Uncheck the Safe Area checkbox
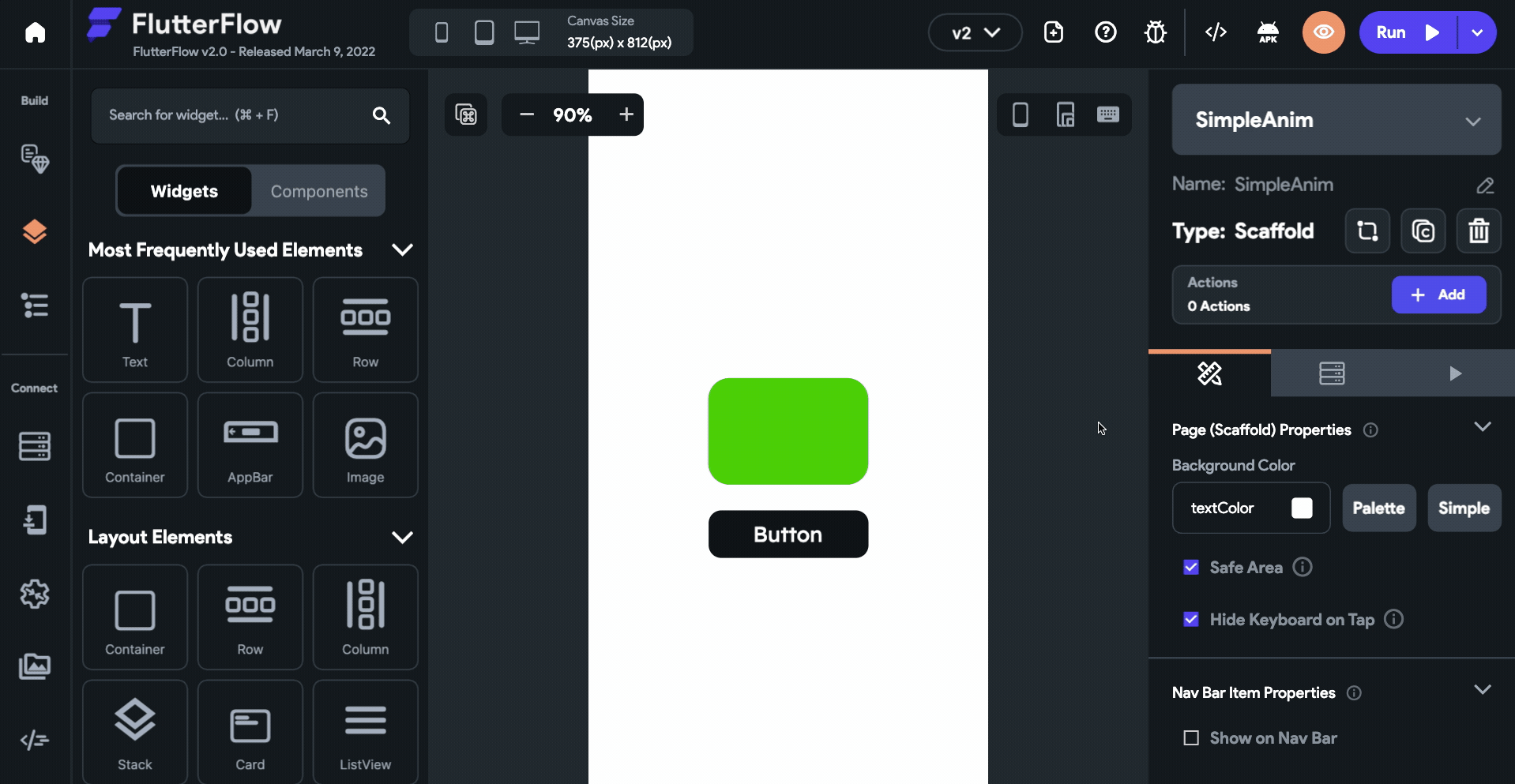Screen dimensions: 1515x784 (1191, 567)
